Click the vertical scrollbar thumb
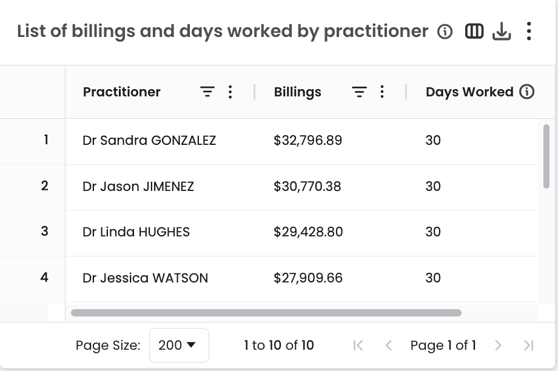This screenshot has width=558, height=371. (x=546, y=156)
